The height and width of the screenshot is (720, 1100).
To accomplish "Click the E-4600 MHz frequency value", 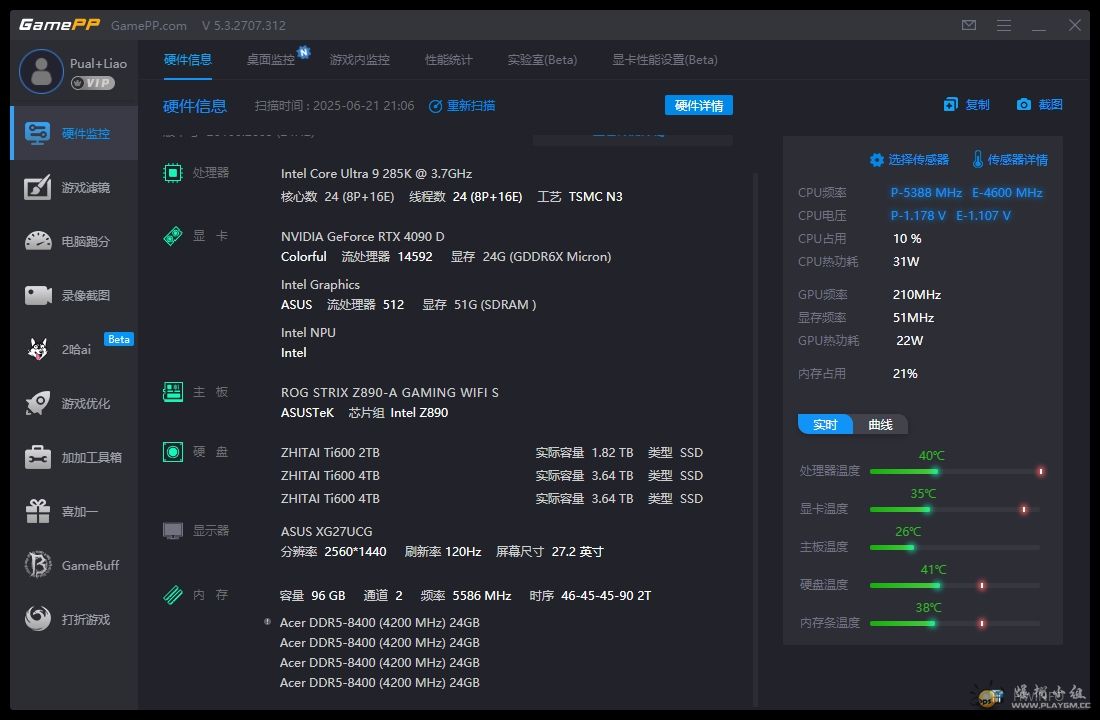I will point(1007,192).
